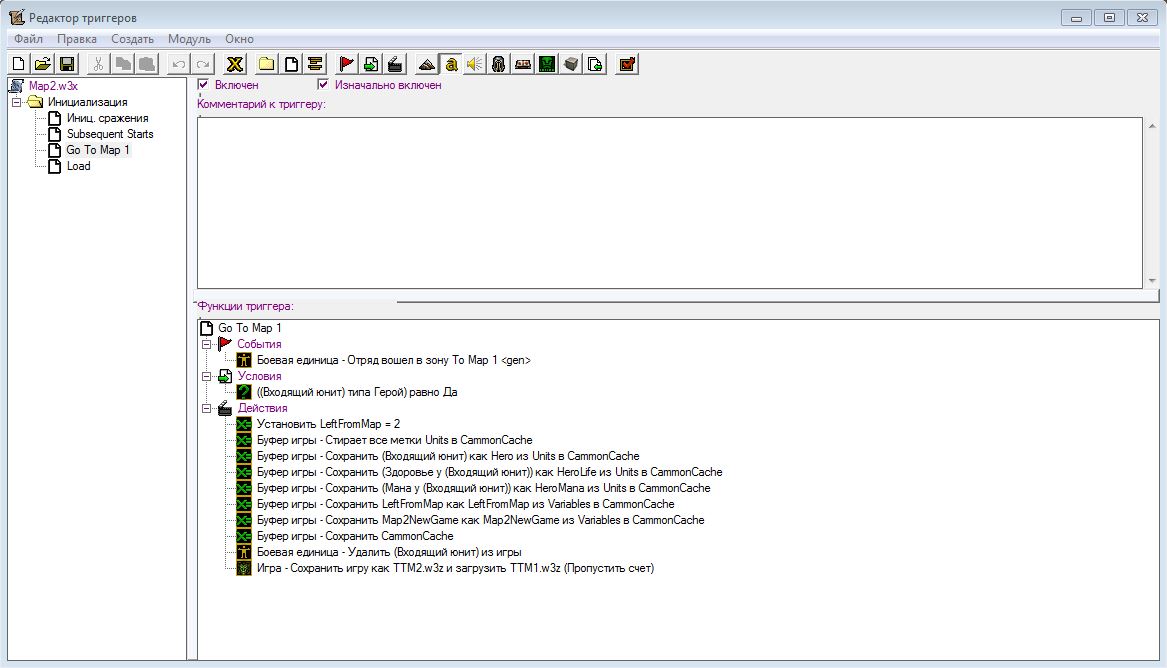Collapse the События section

207,344
